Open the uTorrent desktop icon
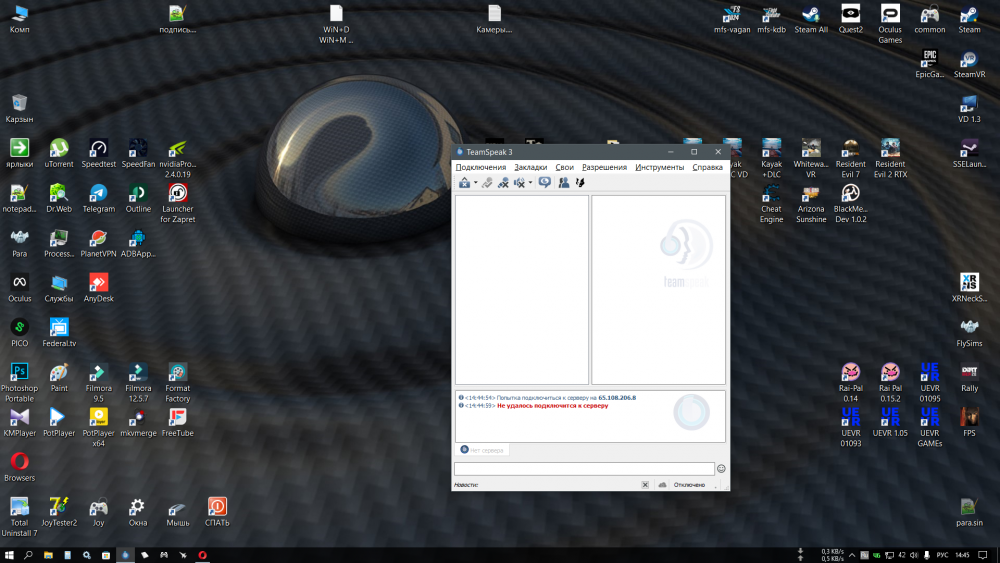 [x=59, y=149]
